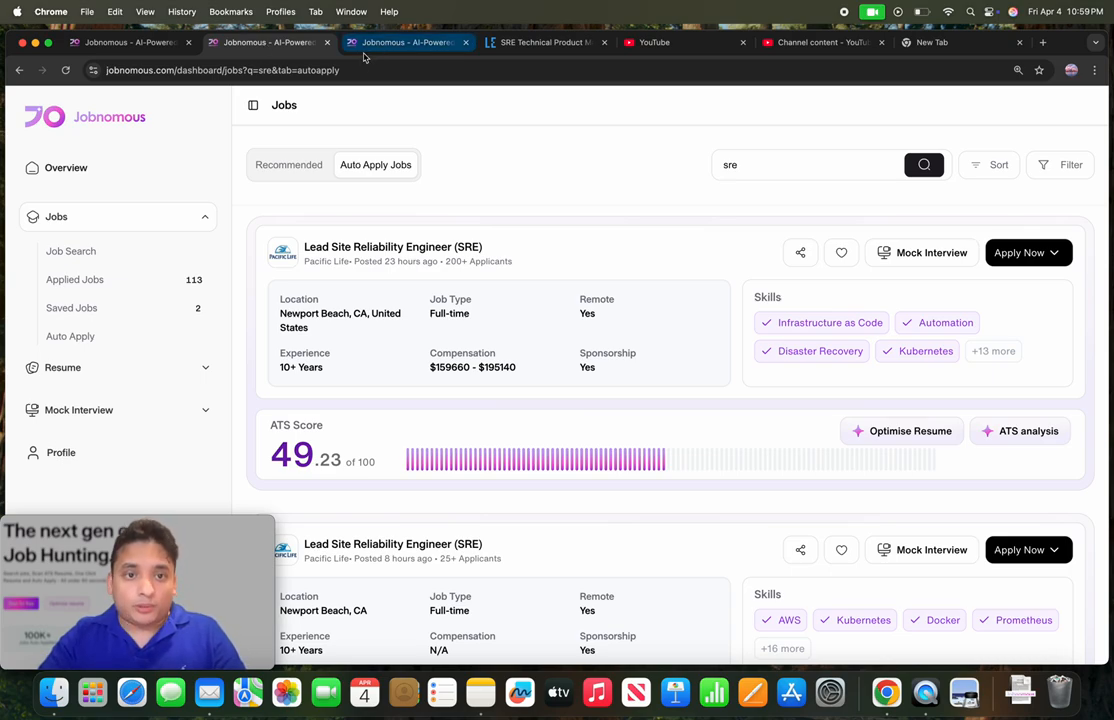Click the search field containing sre
The height and width of the screenshot is (720, 1114).
point(808,165)
